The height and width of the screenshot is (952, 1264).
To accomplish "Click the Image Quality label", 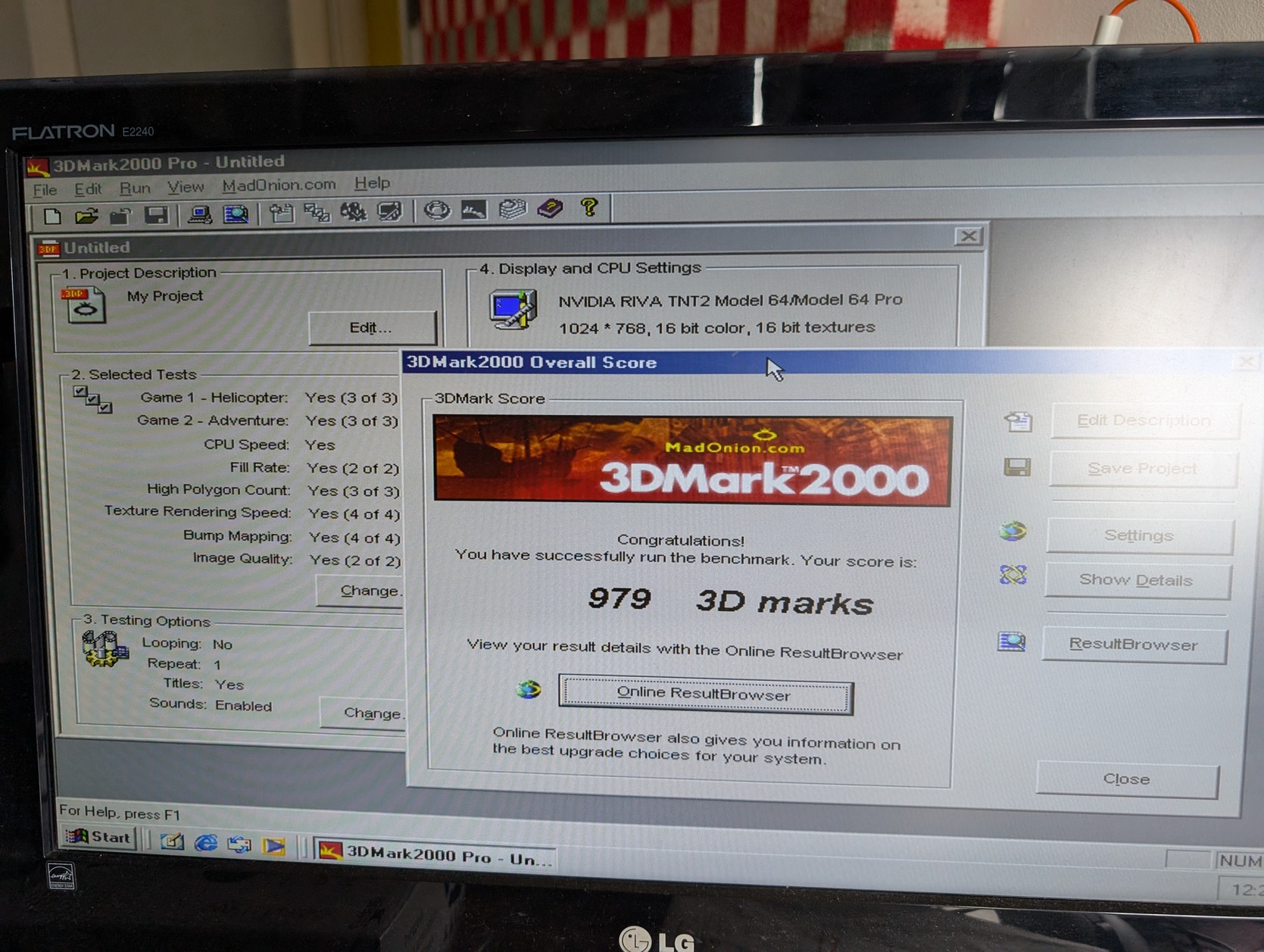I will (242, 558).
